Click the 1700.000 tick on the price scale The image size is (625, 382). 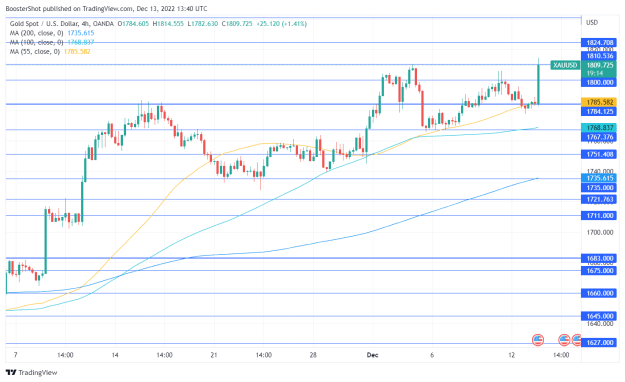pyautogui.click(x=599, y=232)
